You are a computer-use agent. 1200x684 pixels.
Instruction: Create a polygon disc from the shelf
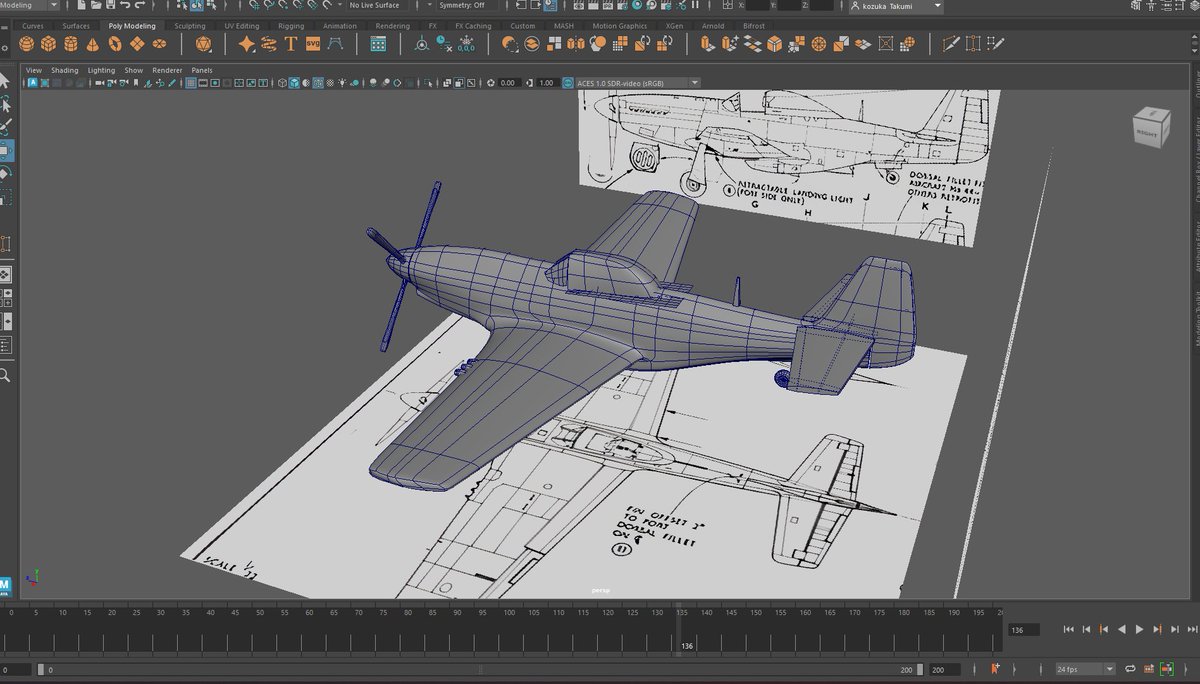160,44
